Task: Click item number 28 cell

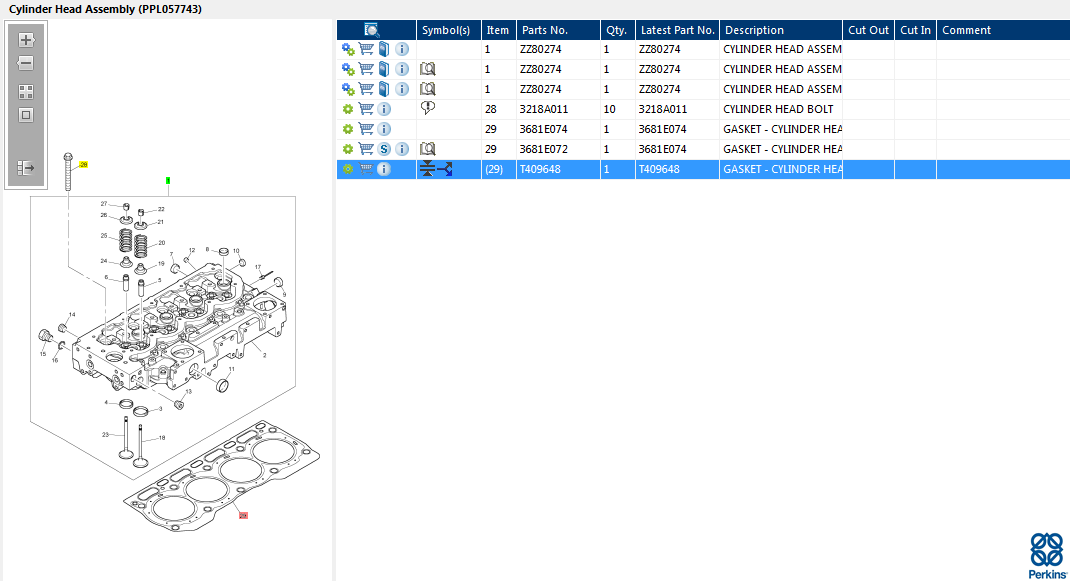Action: [499, 109]
